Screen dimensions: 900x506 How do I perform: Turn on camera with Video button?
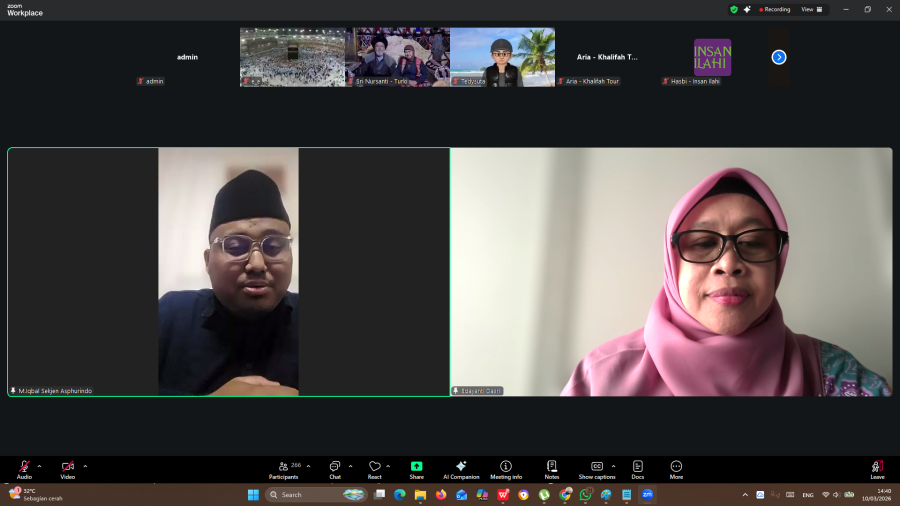tap(67, 467)
